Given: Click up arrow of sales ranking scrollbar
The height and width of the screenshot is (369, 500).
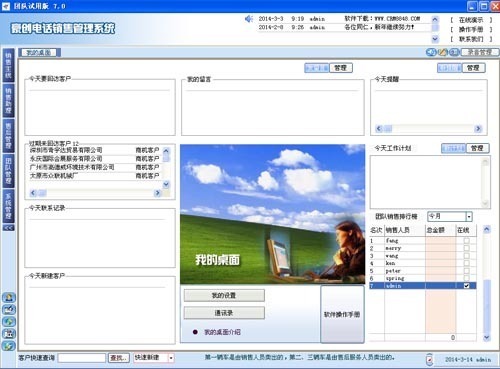Looking at the screenshot, I should point(487,229).
